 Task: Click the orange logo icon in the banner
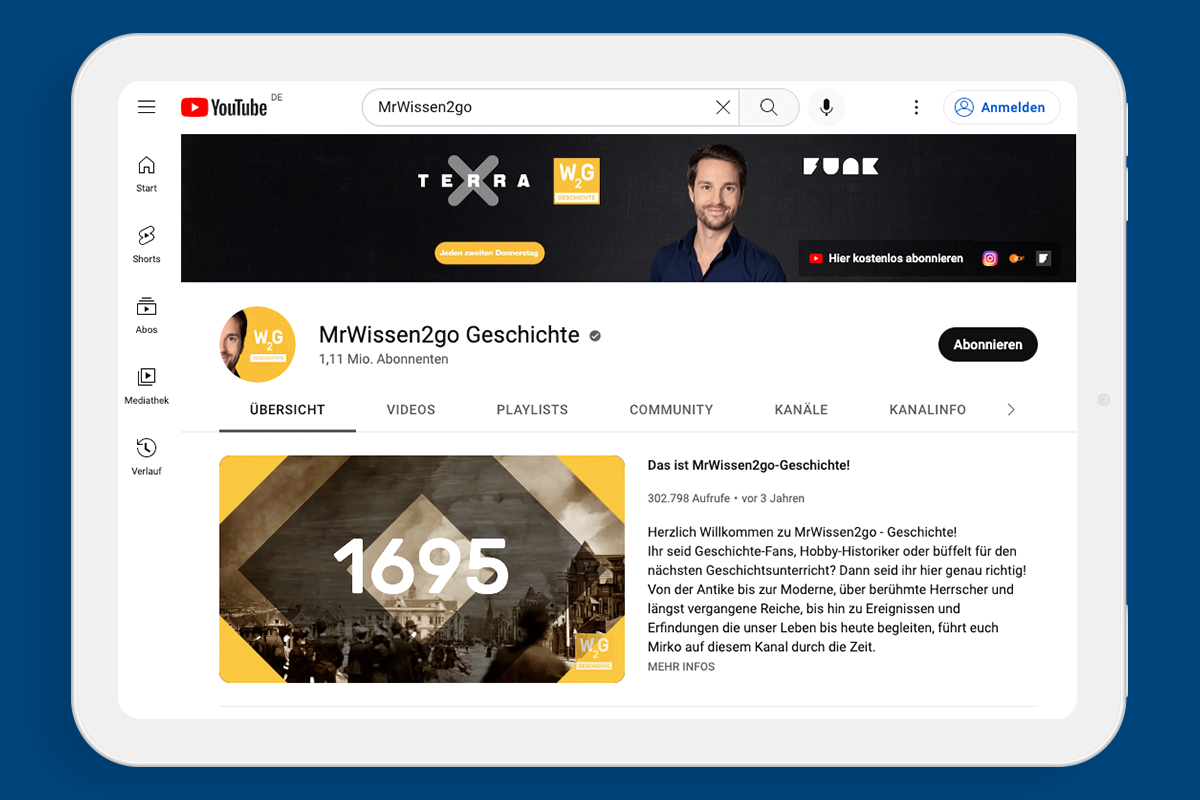(1017, 258)
